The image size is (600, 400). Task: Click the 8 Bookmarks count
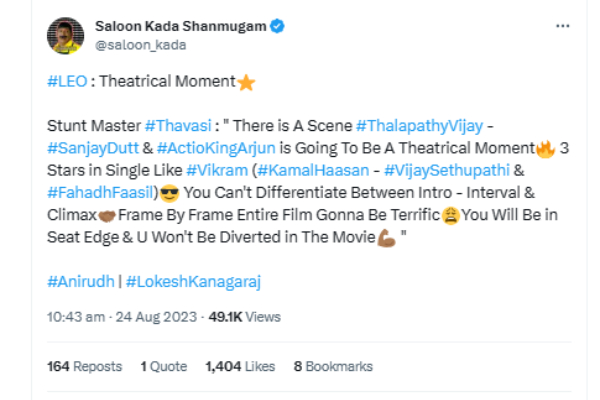coord(333,367)
